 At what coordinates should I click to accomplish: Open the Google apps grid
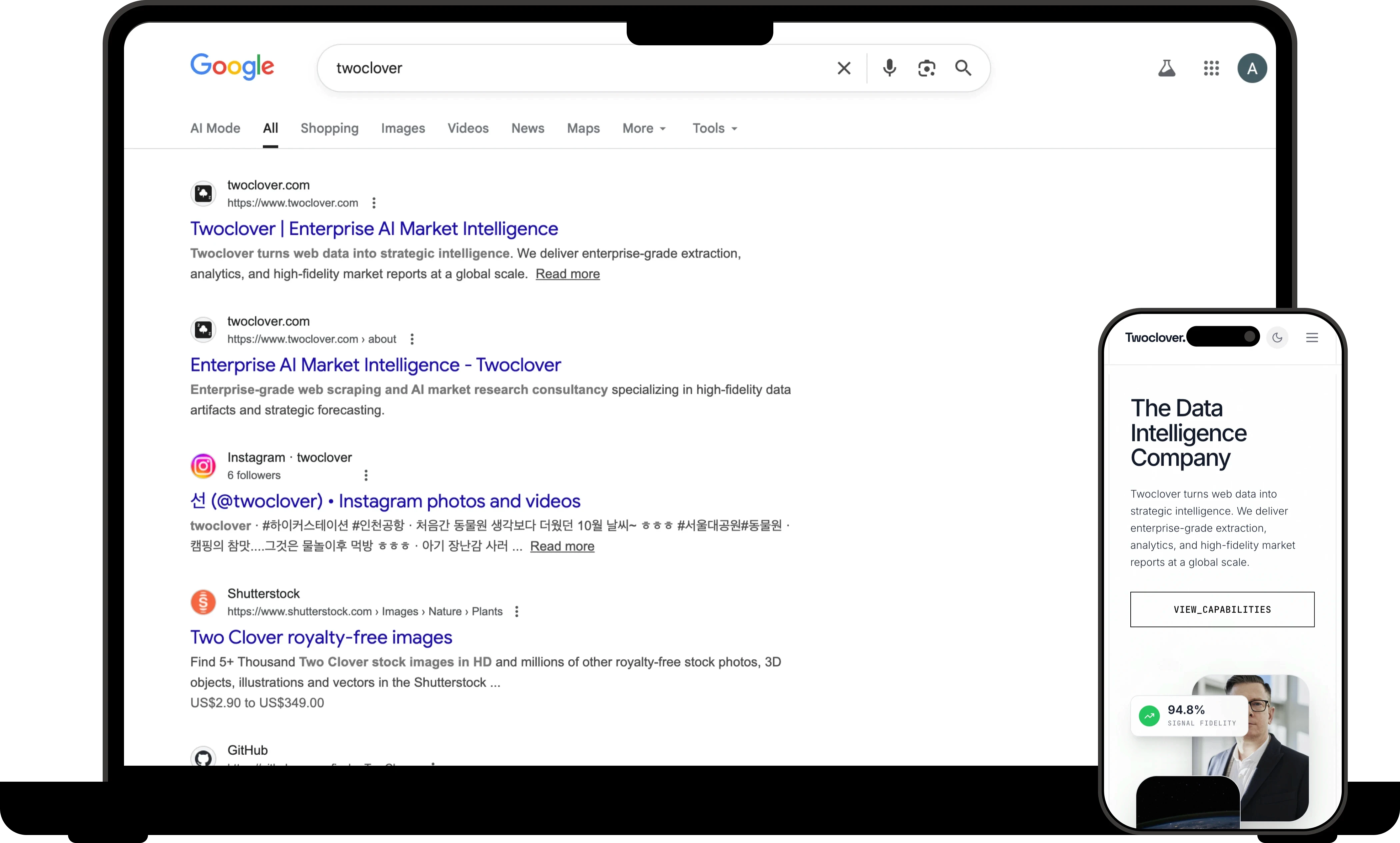point(1211,68)
